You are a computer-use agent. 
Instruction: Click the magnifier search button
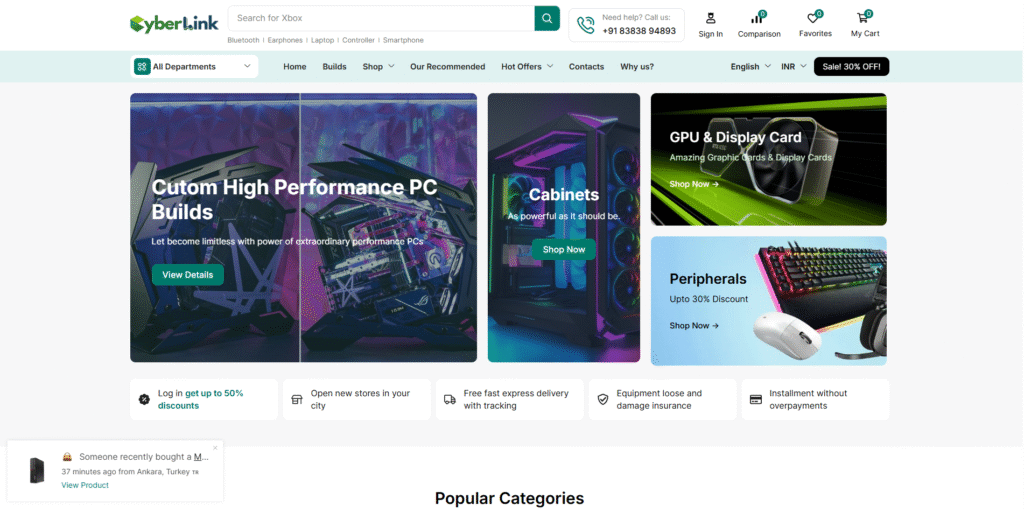tap(547, 18)
